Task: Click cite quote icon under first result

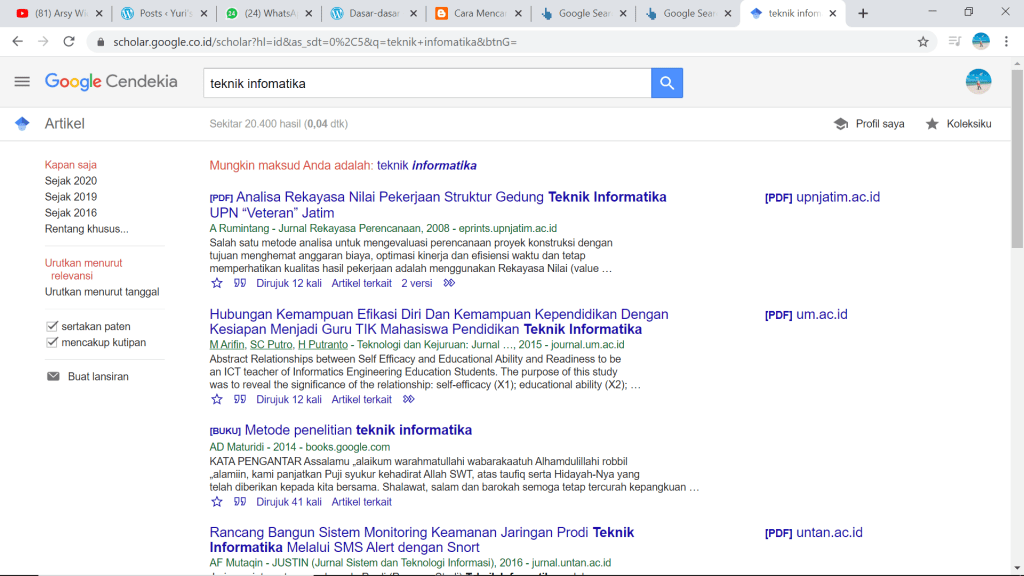Action: point(240,283)
